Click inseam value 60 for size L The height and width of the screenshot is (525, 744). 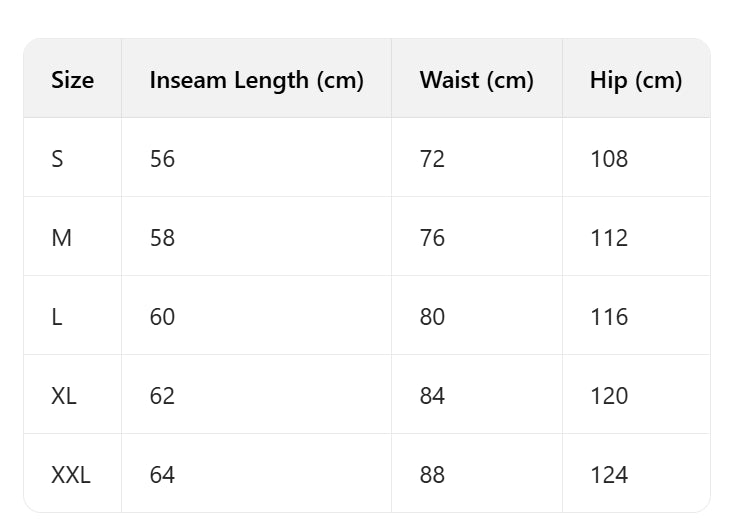tap(162, 317)
